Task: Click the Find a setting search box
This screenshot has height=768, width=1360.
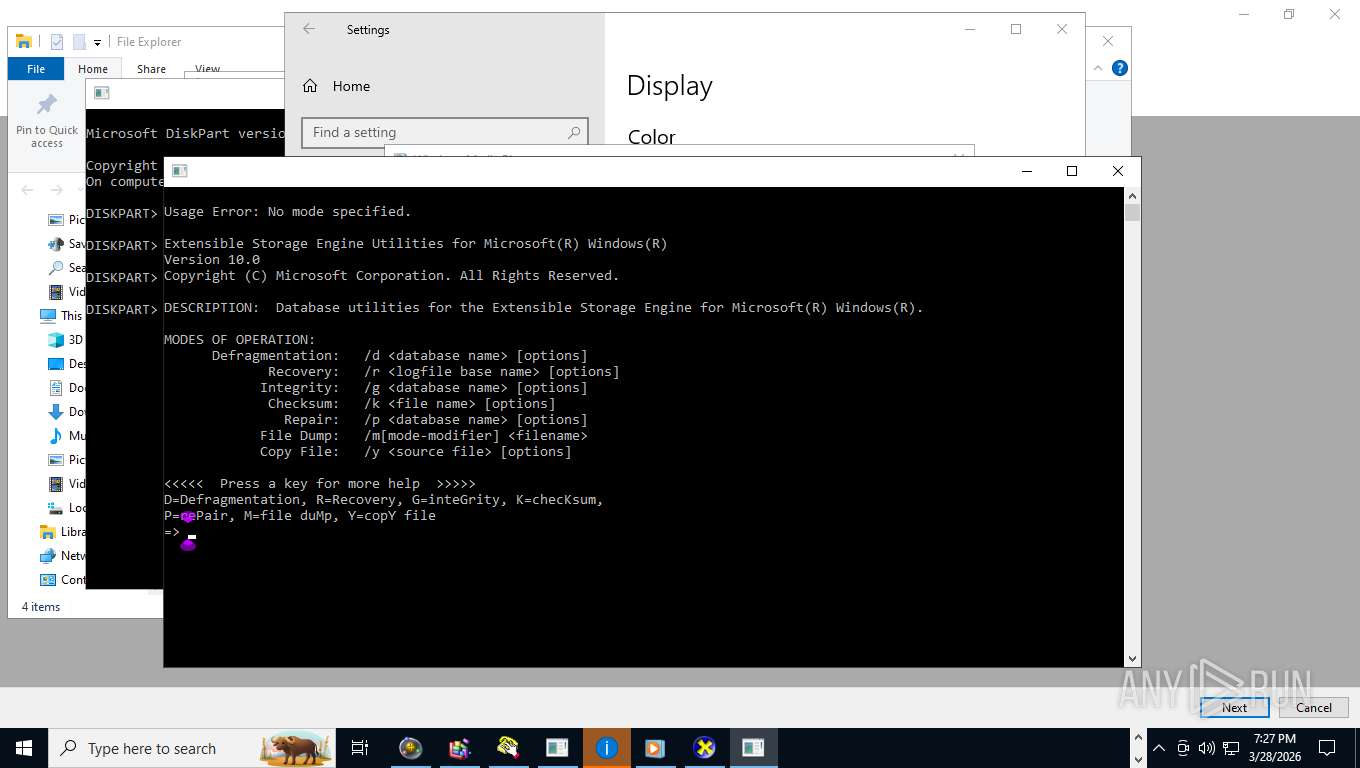Action: click(445, 132)
